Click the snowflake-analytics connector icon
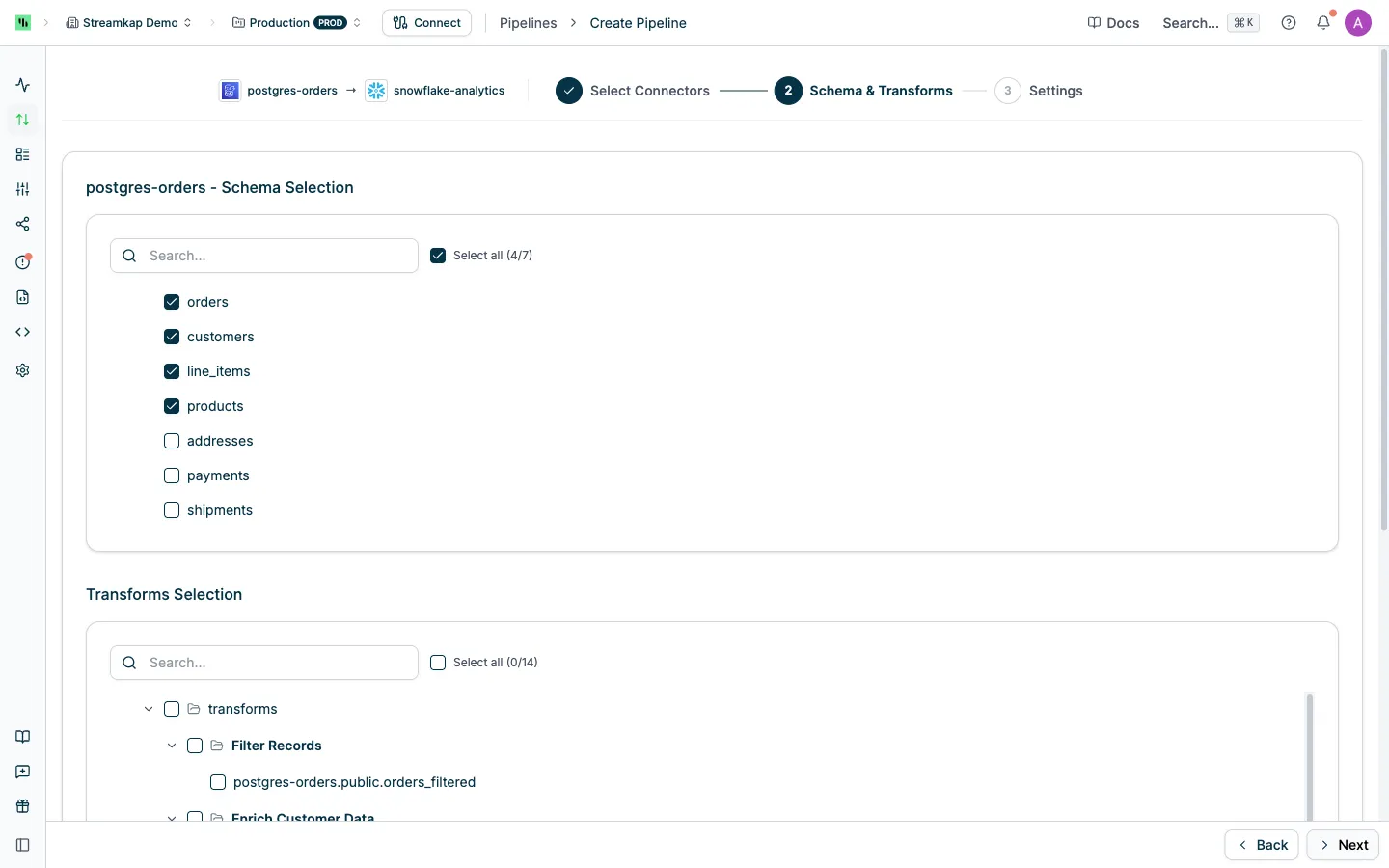Screen dimensions: 1389x868 click(376, 91)
